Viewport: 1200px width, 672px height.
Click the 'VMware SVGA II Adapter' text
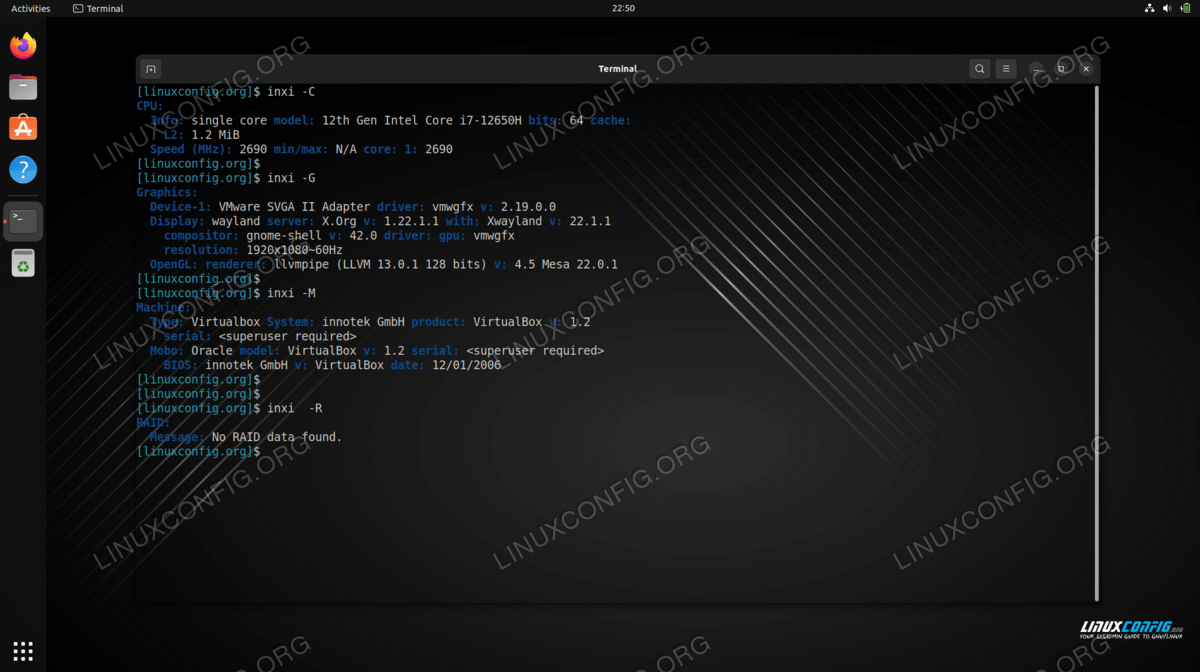294,207
